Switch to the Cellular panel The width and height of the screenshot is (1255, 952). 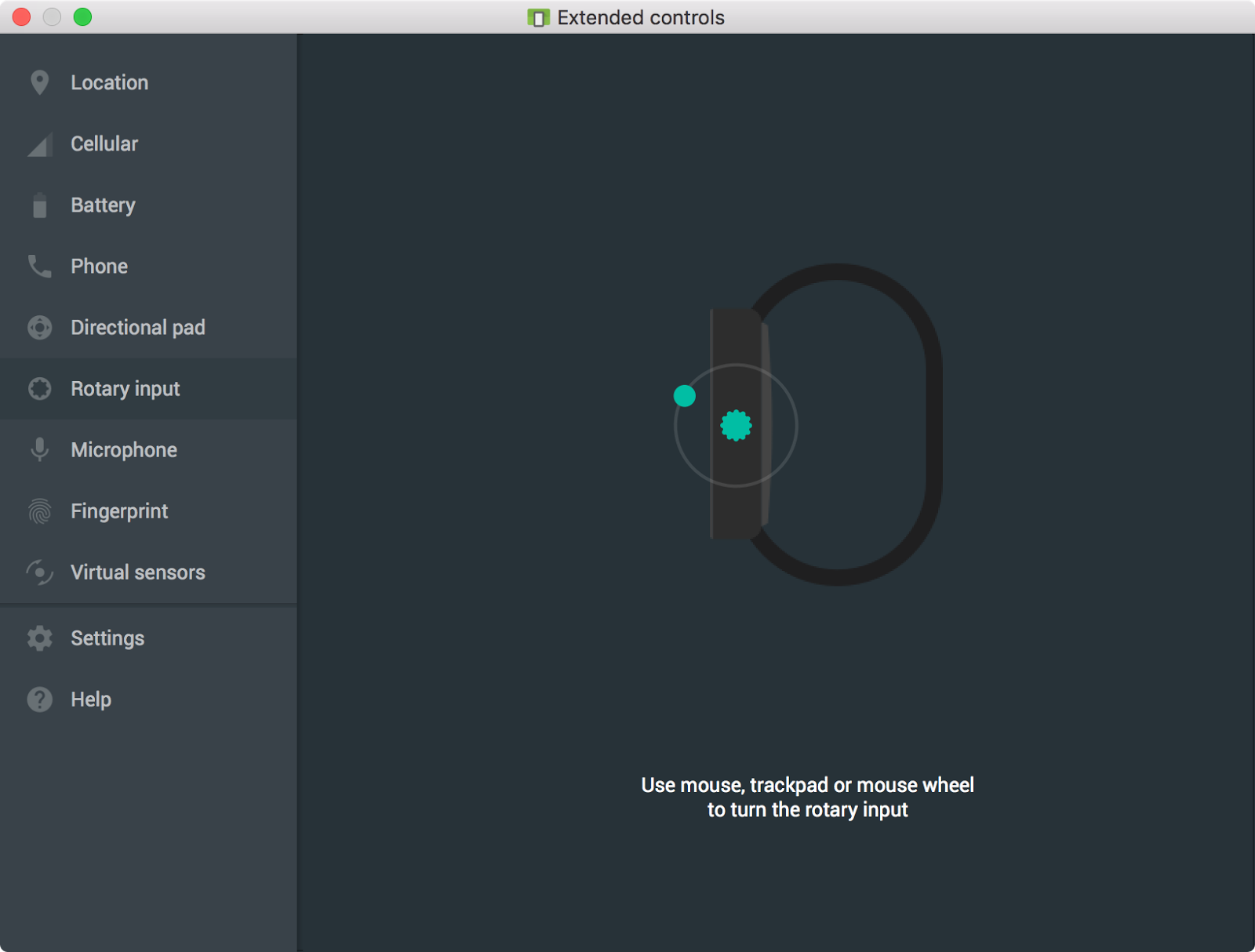[x=148, y=144]
